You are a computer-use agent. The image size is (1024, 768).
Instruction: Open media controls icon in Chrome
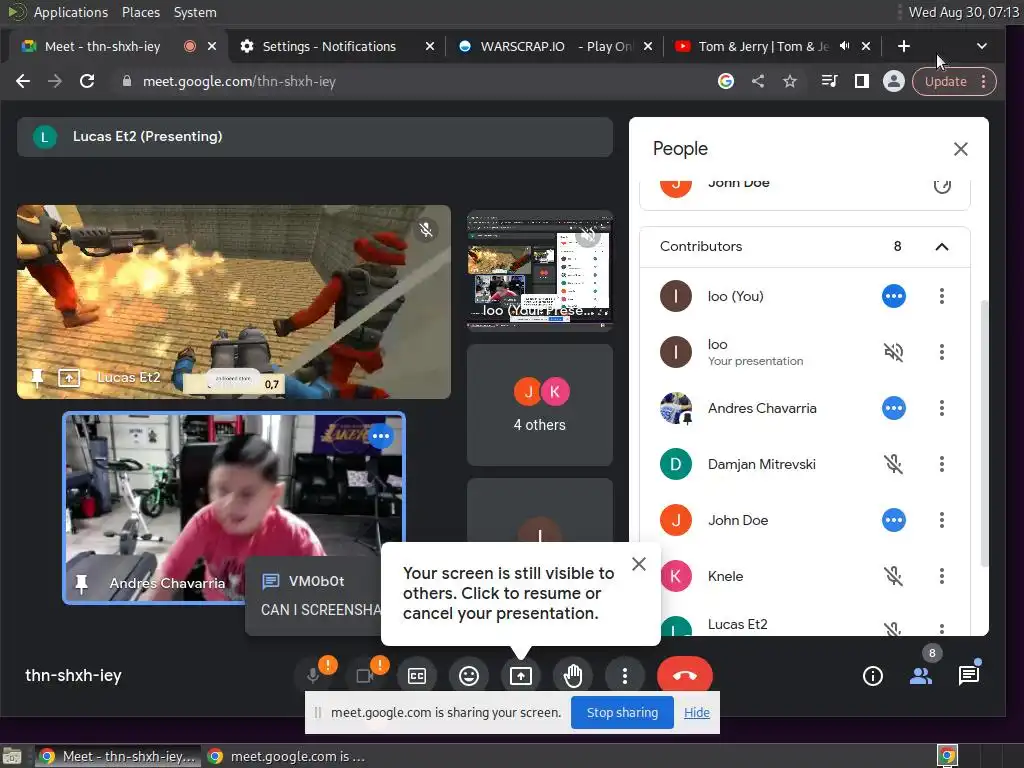[x=829, y=81]
